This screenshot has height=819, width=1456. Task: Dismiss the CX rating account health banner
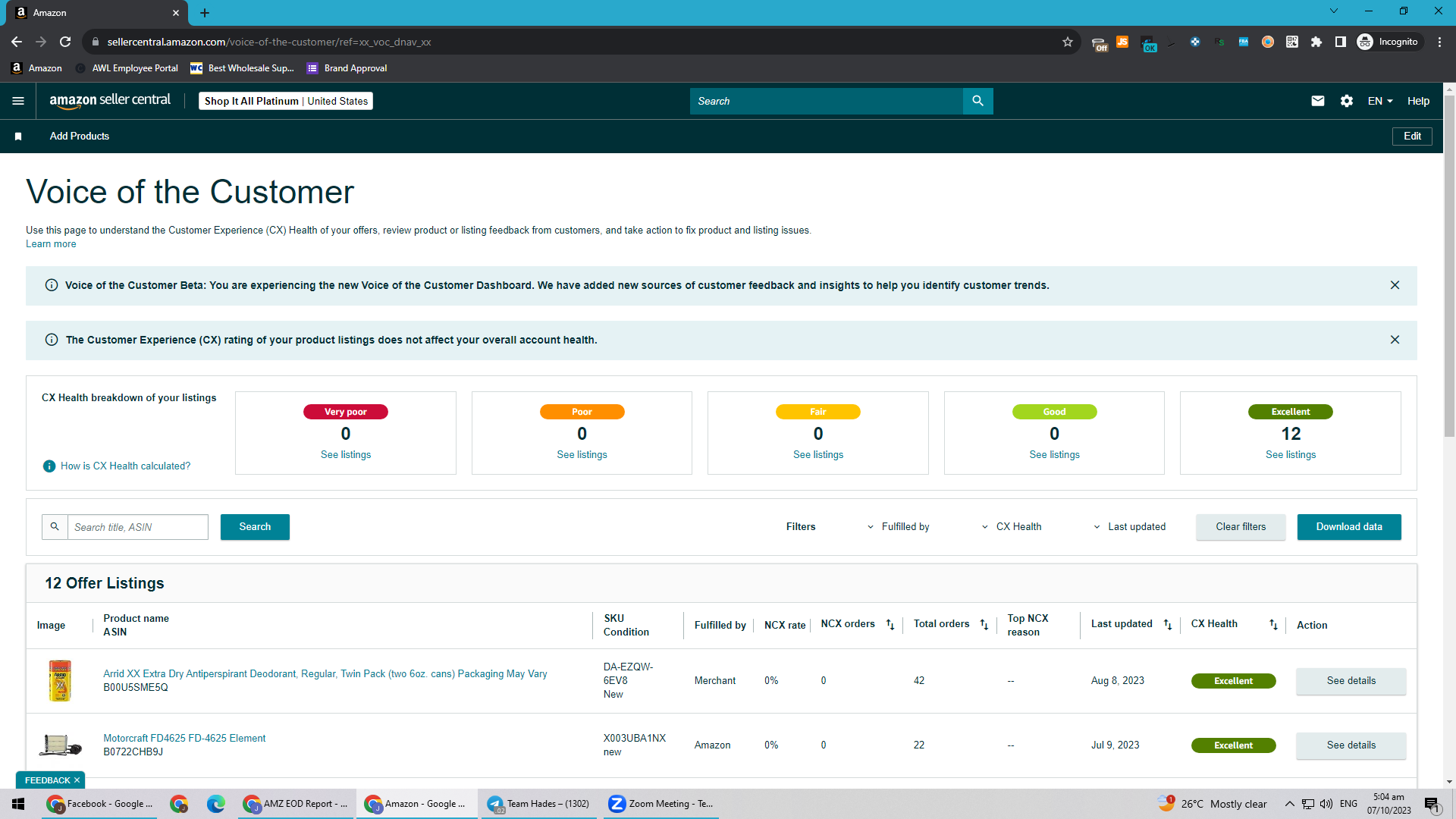1395,340
